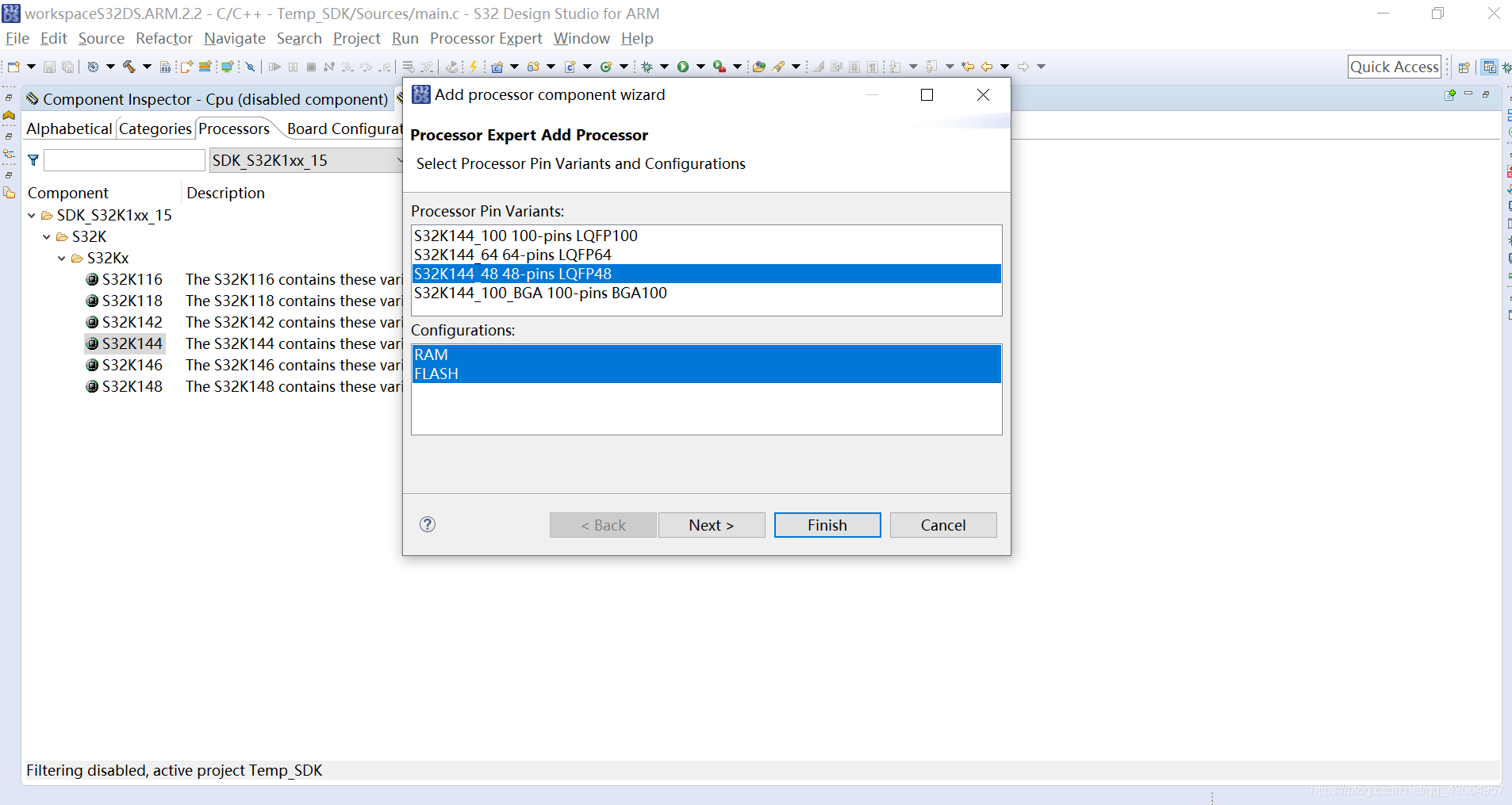This screenshot has height=805, width=1512.
Task: Collapse the SDK_S32K1xx_15 tree node
Action: tap(32, 215)
